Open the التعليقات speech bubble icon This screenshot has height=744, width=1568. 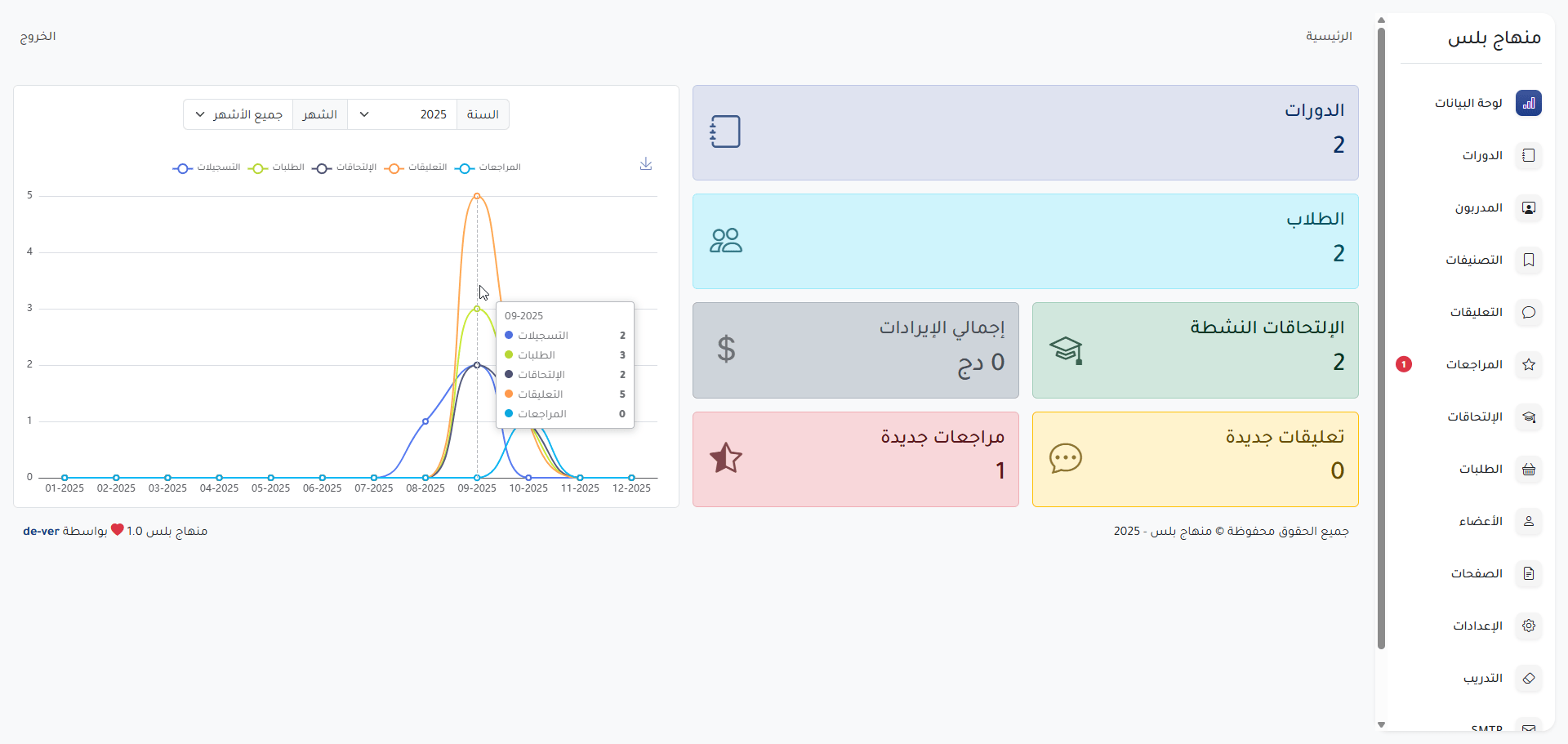click(x=1528, y=313)
